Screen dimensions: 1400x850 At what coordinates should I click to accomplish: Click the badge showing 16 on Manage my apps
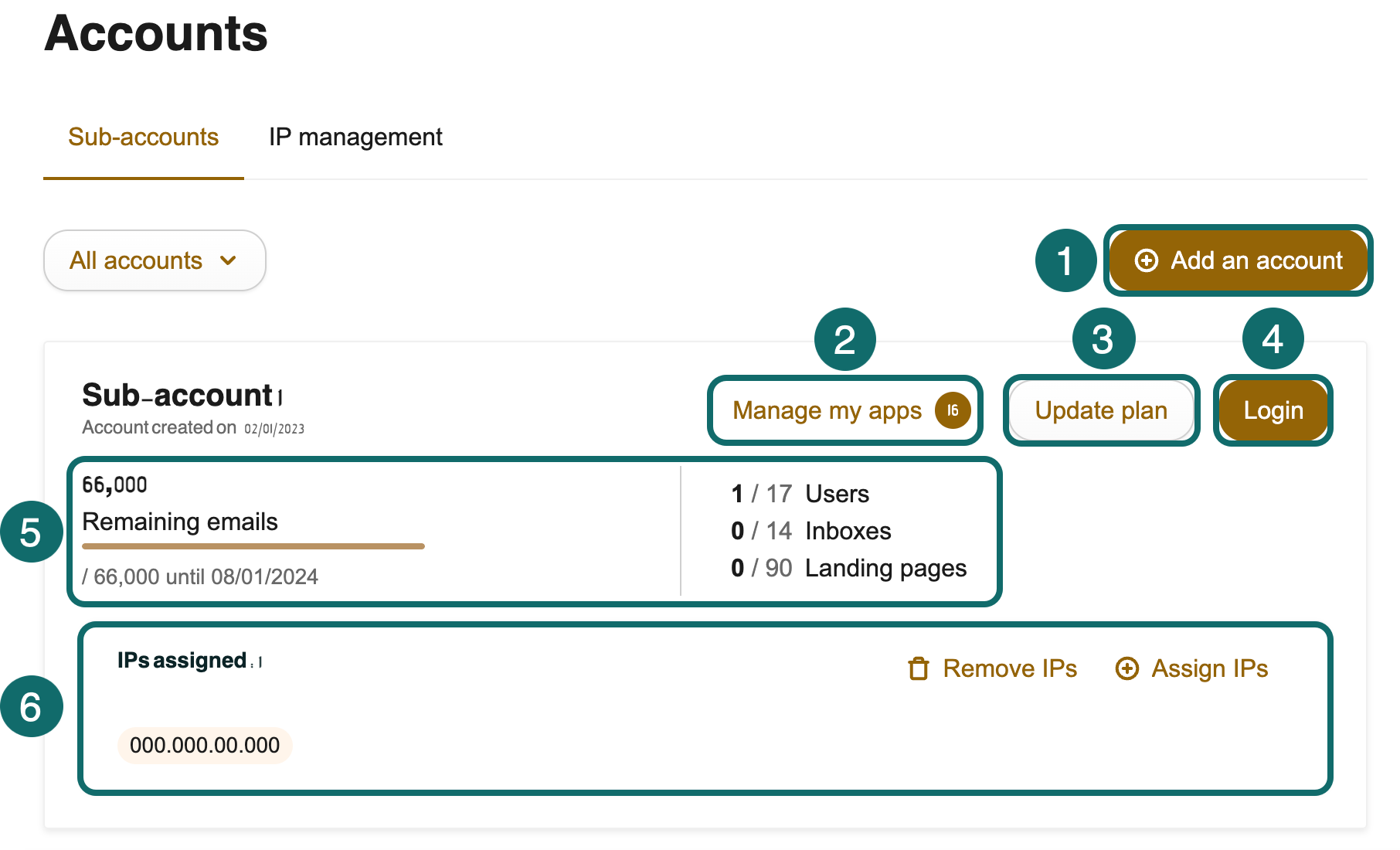(953, 410)
